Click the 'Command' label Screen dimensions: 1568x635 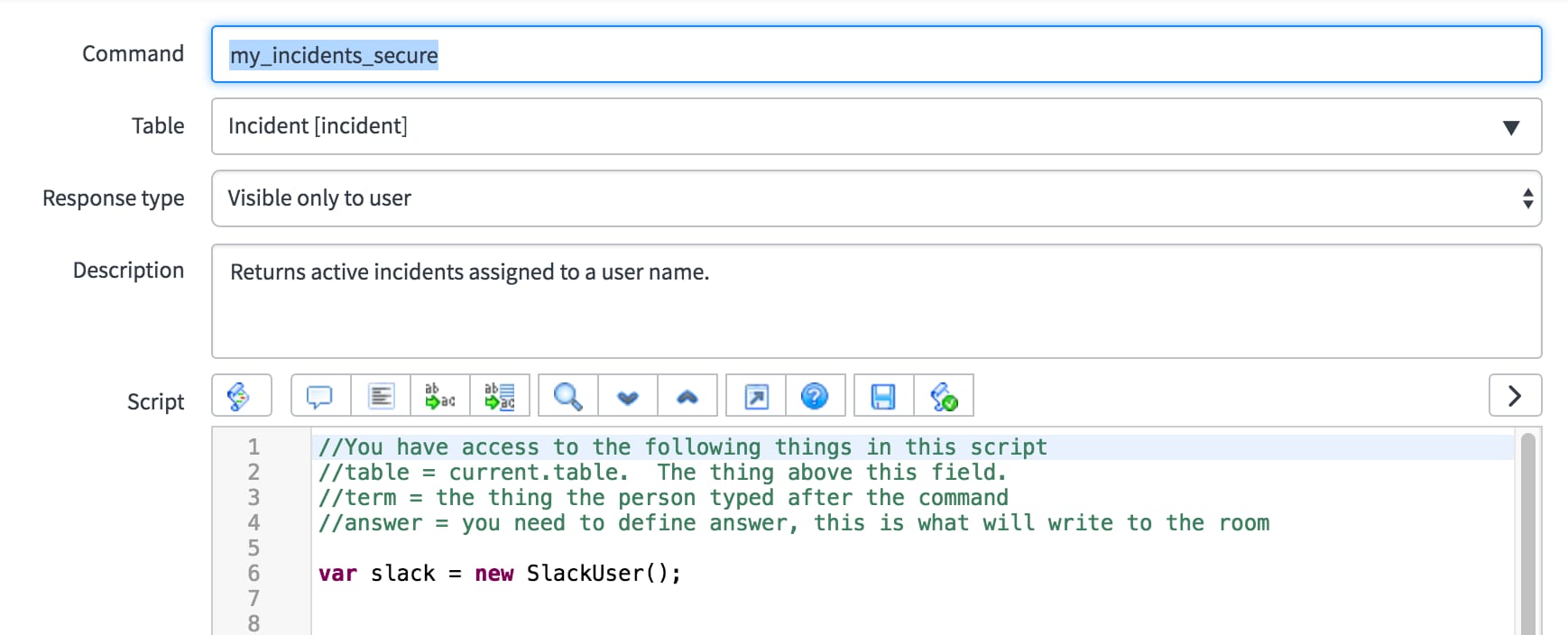coord(133,54)
